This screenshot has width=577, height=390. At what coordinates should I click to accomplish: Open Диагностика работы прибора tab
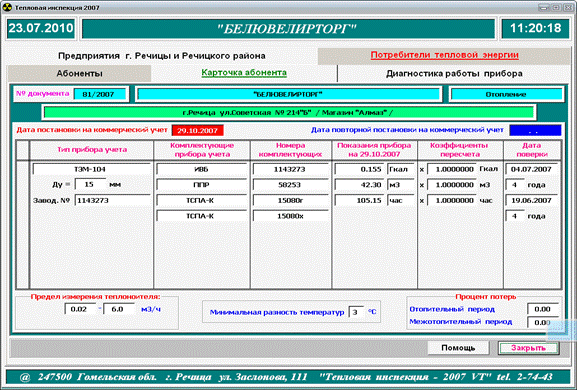coord(454,74)
